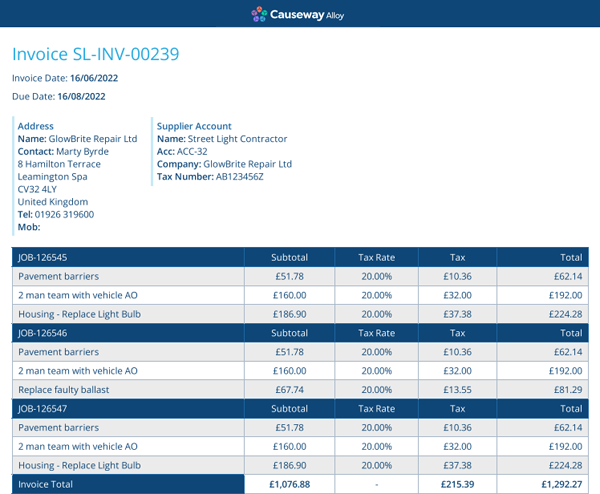Click the £37.38 tax under JOB-126547
600x494 pixels.
pyautogui.click(x=457, y=466)
